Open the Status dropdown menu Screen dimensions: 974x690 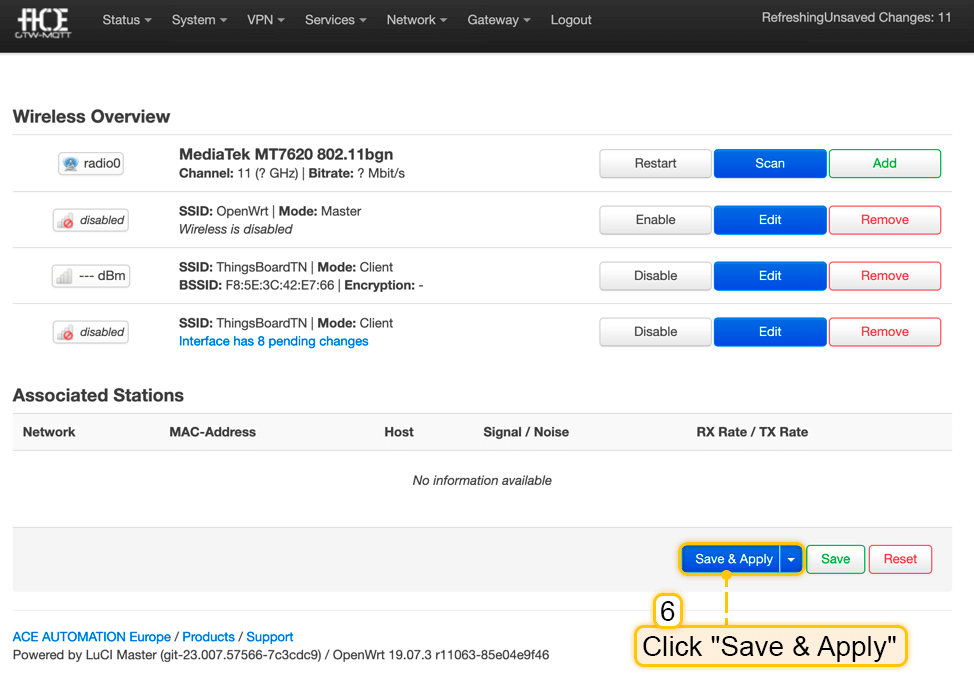pyautogui.click(x=127, y=20)
